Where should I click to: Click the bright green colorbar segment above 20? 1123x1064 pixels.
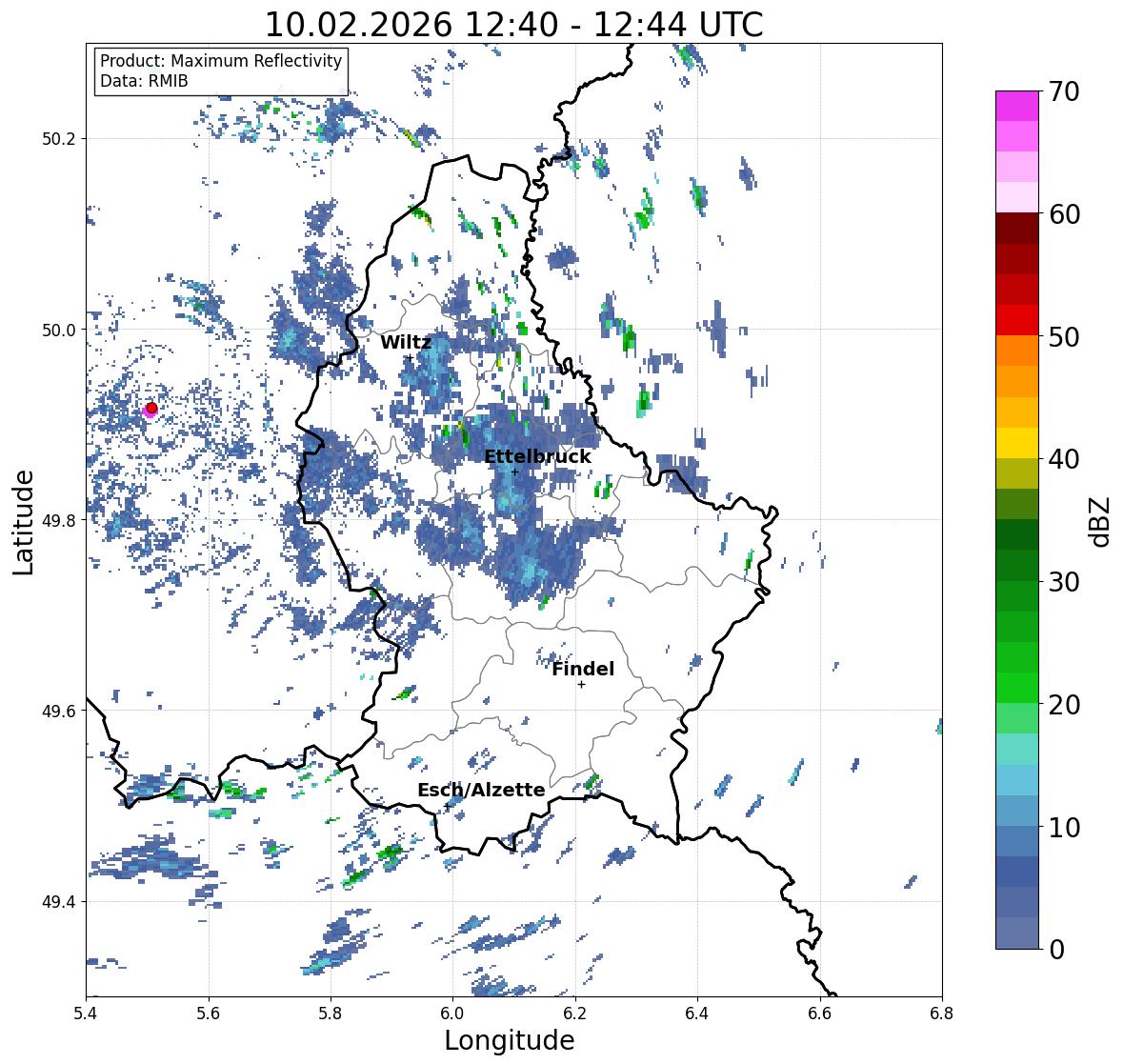1017,688
